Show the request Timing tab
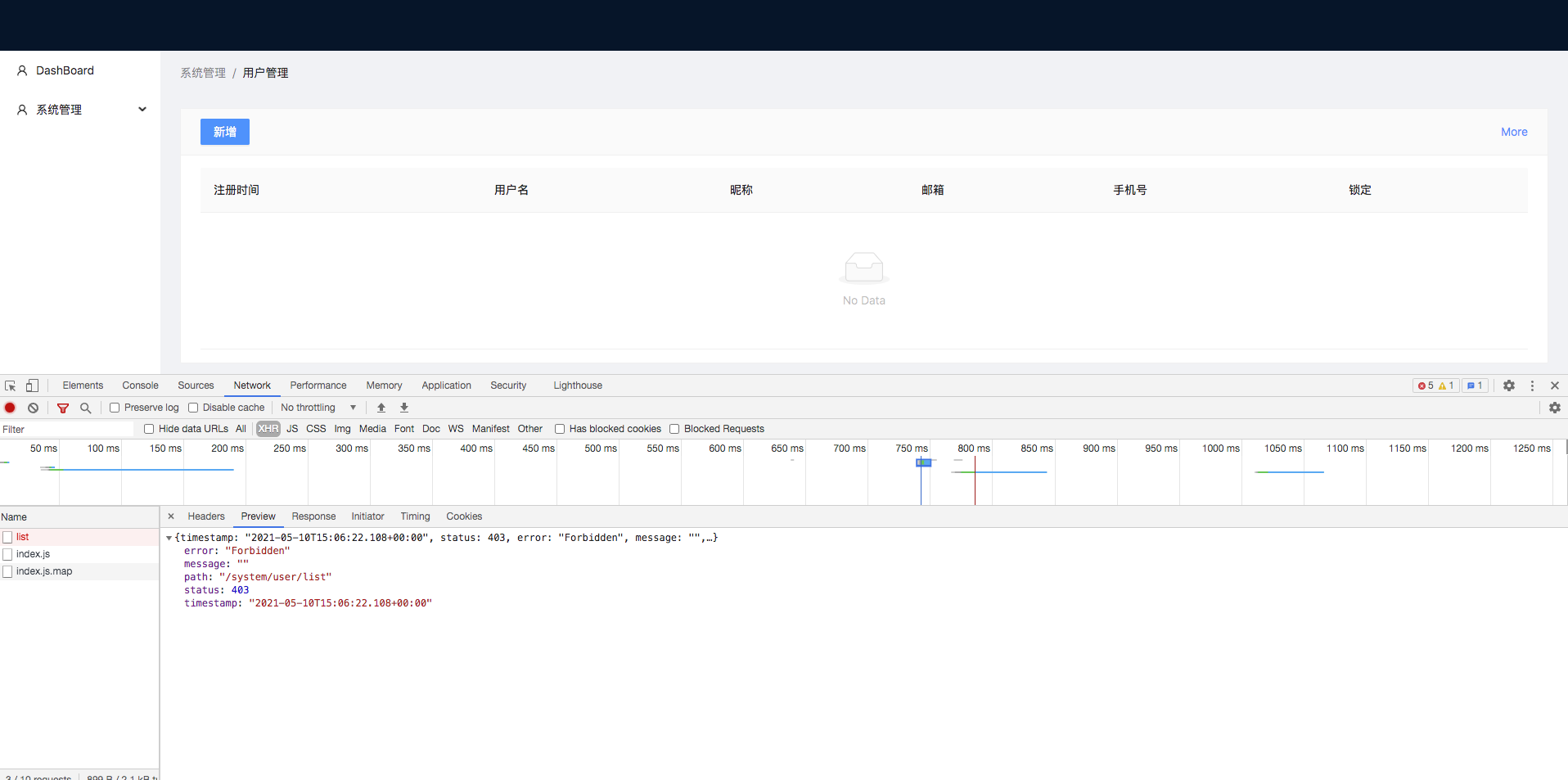The width and height of the screenshot is (1568, 780). pyautogui.click(x=415, y=516)
